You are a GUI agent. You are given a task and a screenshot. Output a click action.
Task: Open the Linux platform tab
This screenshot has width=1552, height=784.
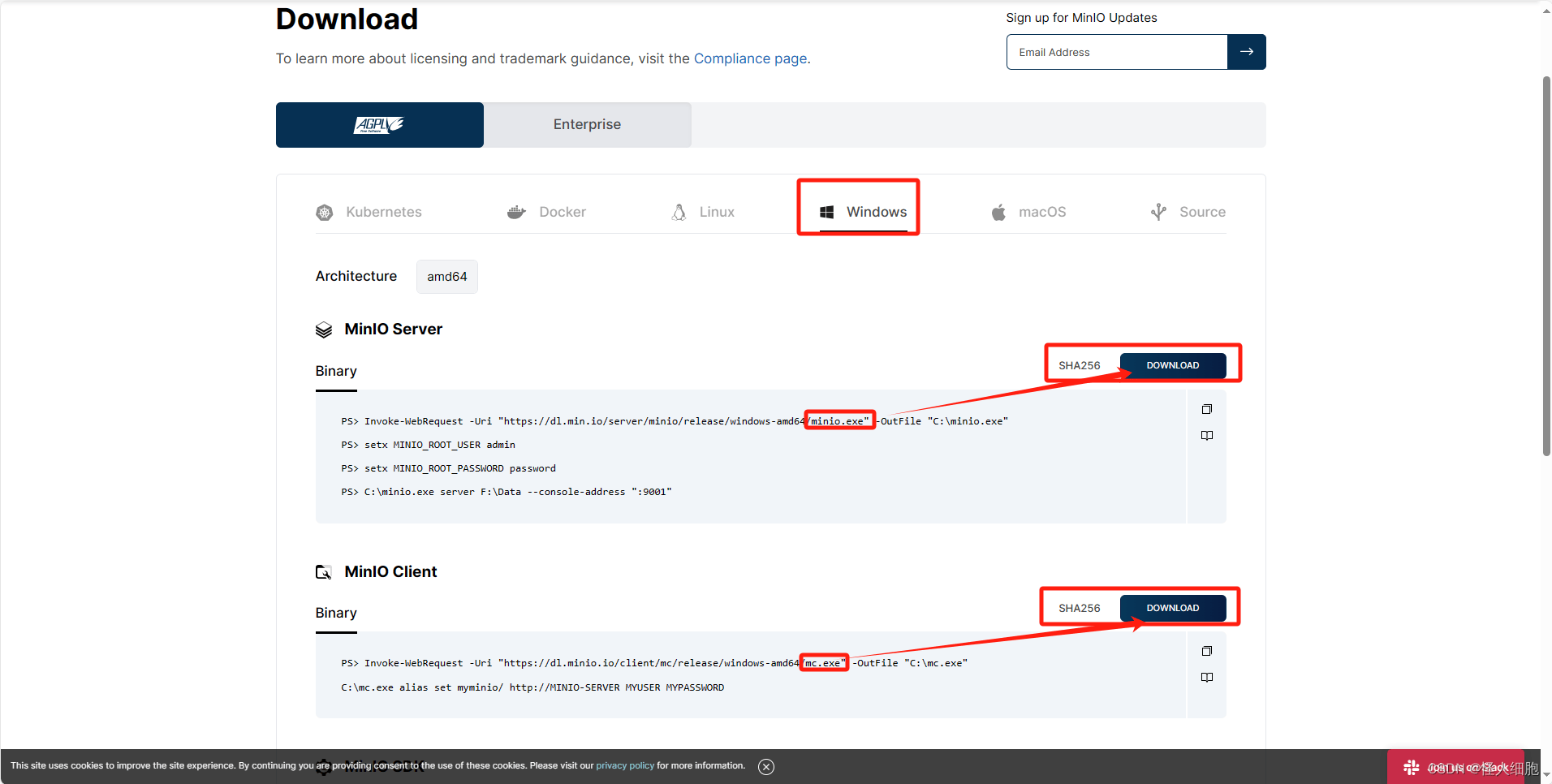(x=703, y=212)
